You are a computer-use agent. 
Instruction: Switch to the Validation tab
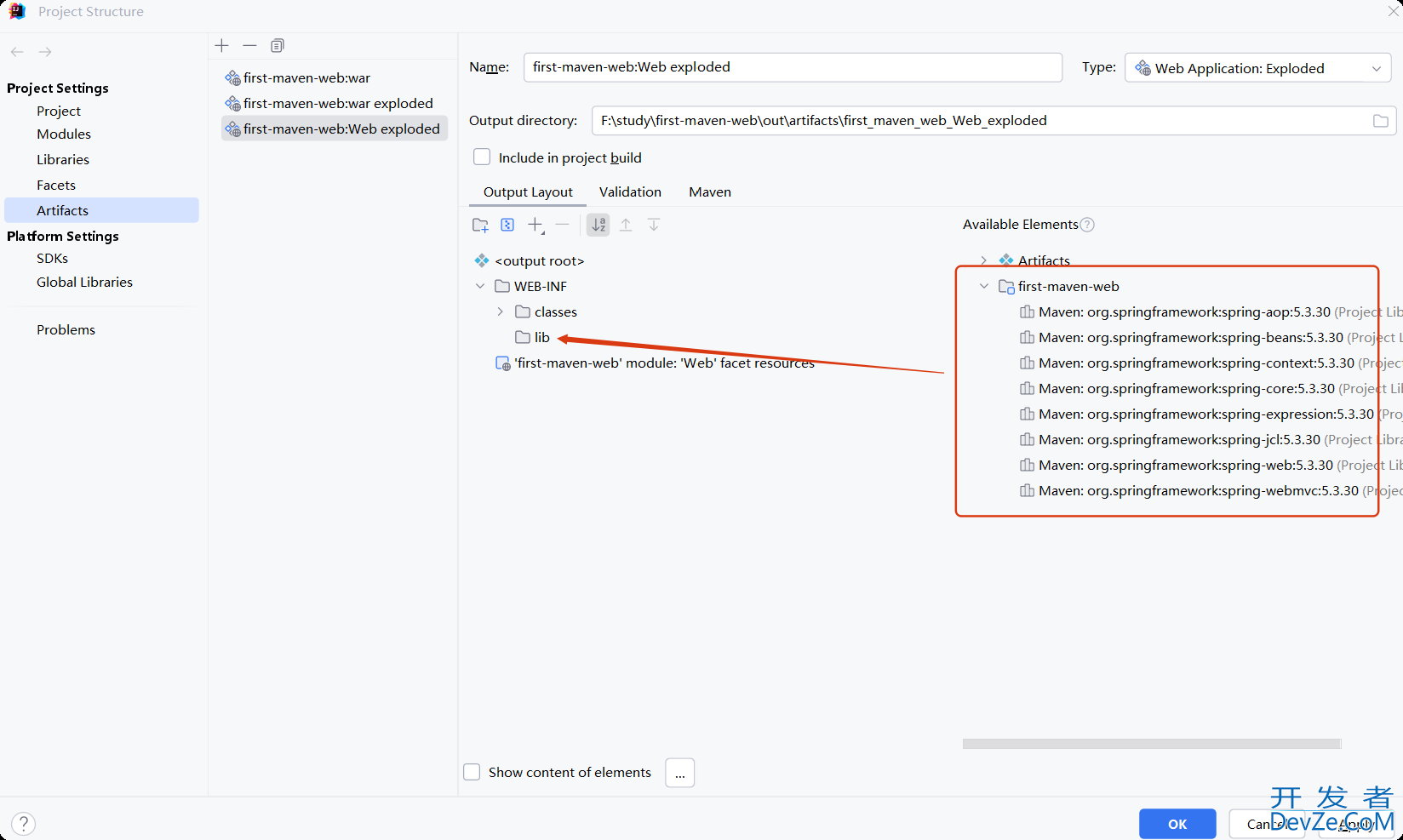[x=630, y=192]
